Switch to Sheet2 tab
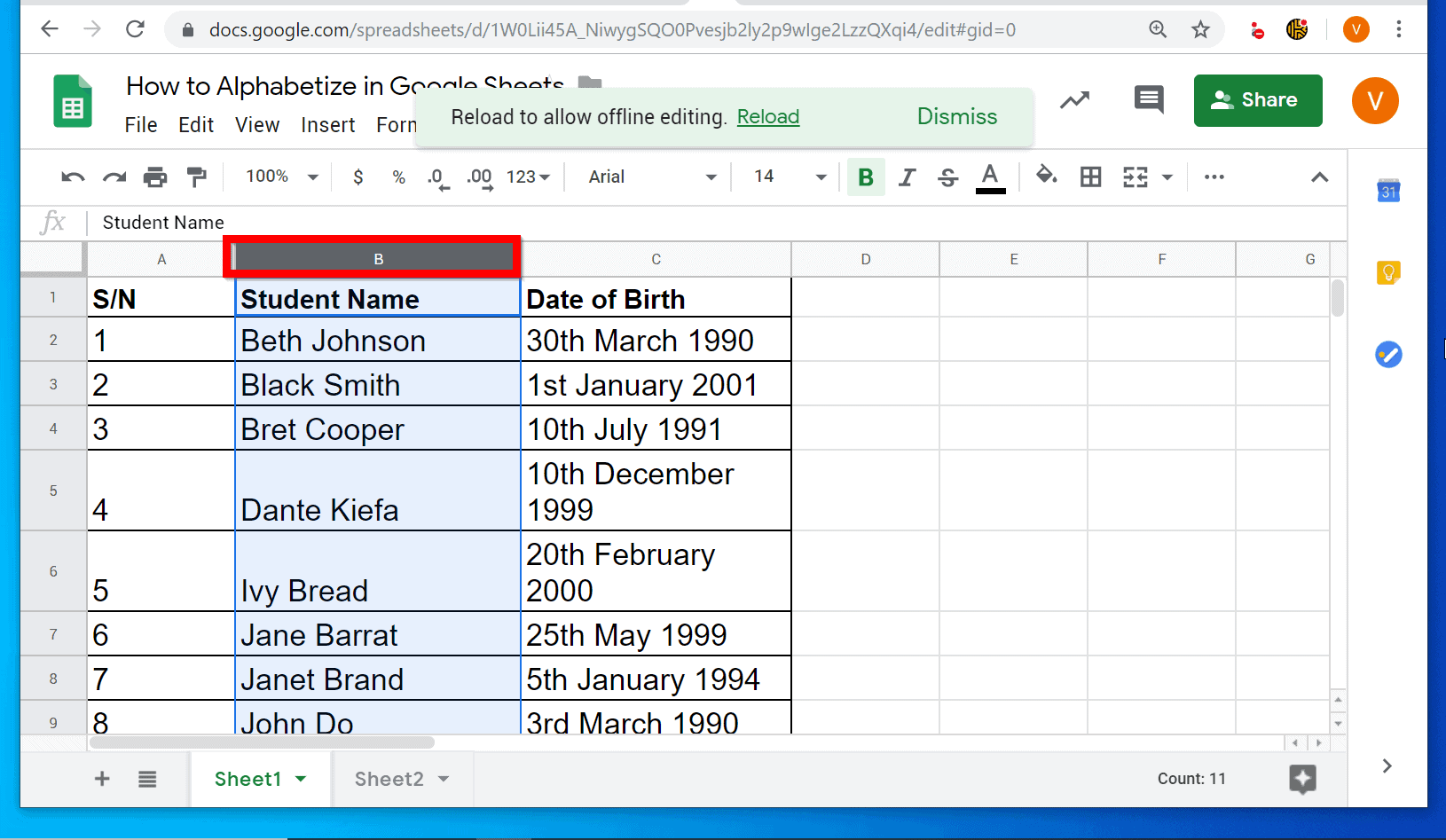The image size is (1446, 840). (x=390, y=778)
